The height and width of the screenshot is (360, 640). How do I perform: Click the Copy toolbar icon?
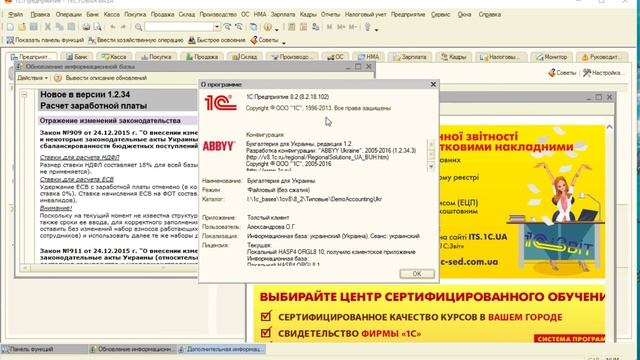pos(60,27)
